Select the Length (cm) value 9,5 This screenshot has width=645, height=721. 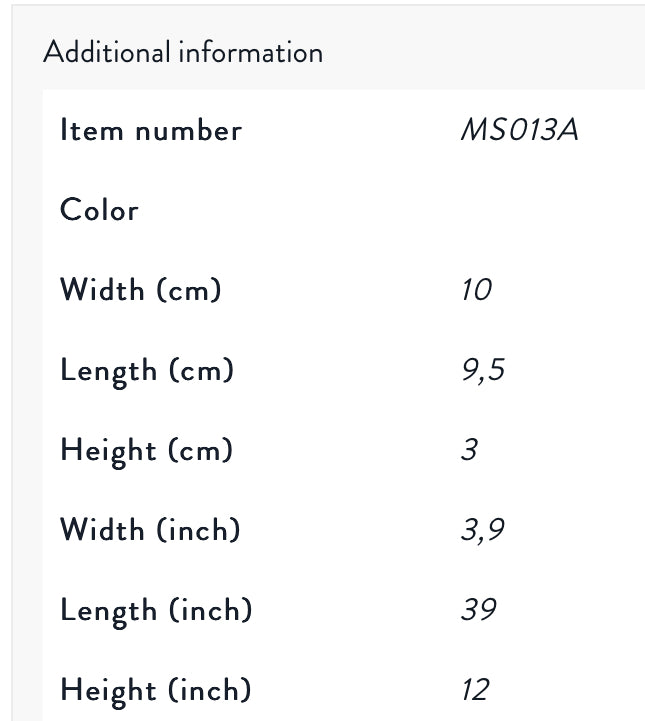[482, 371]
